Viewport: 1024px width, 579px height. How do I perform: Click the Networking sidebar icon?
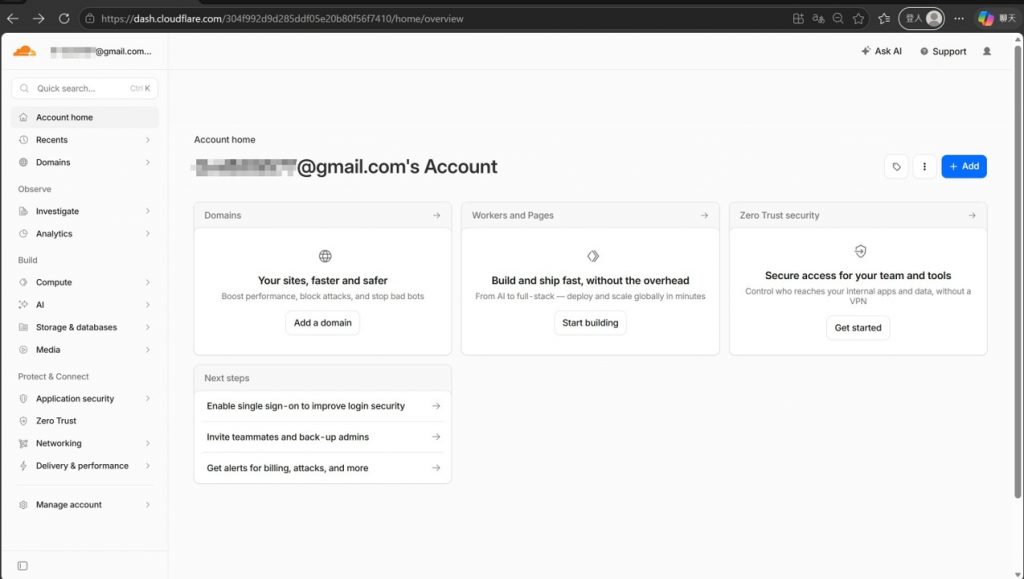point(24,443)
